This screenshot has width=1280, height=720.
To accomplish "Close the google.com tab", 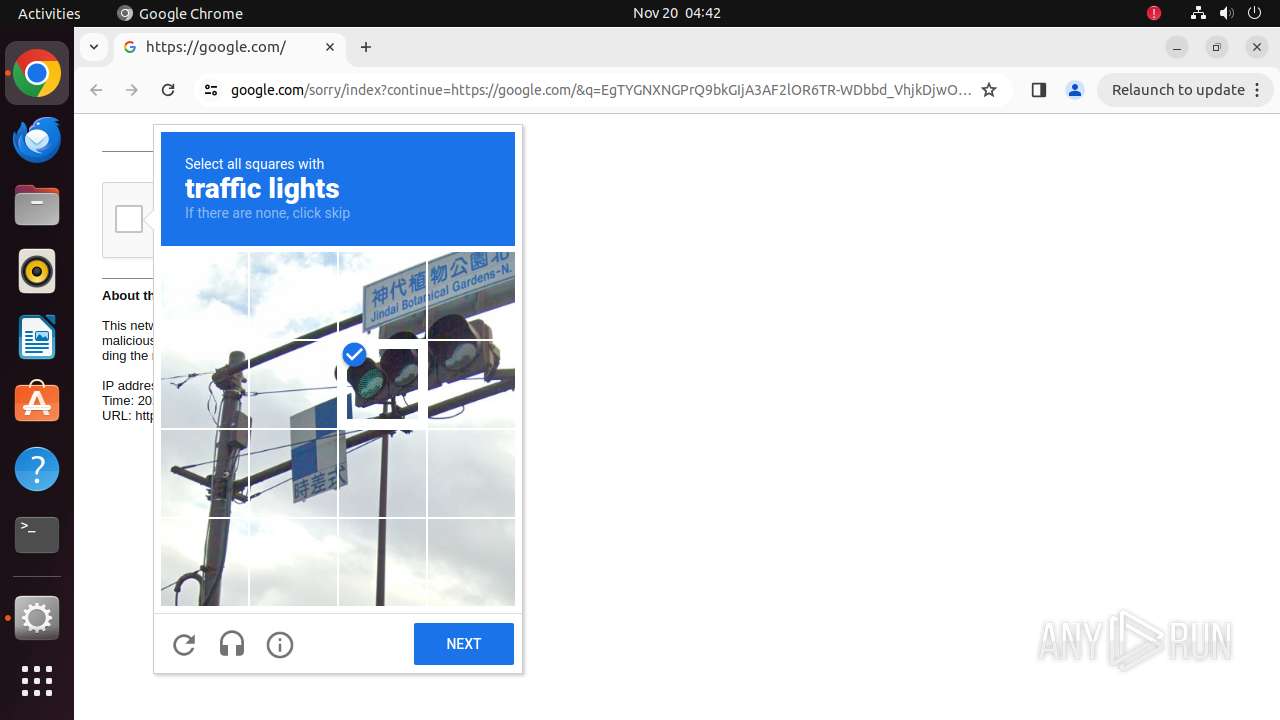I will [x=330, y=47].
